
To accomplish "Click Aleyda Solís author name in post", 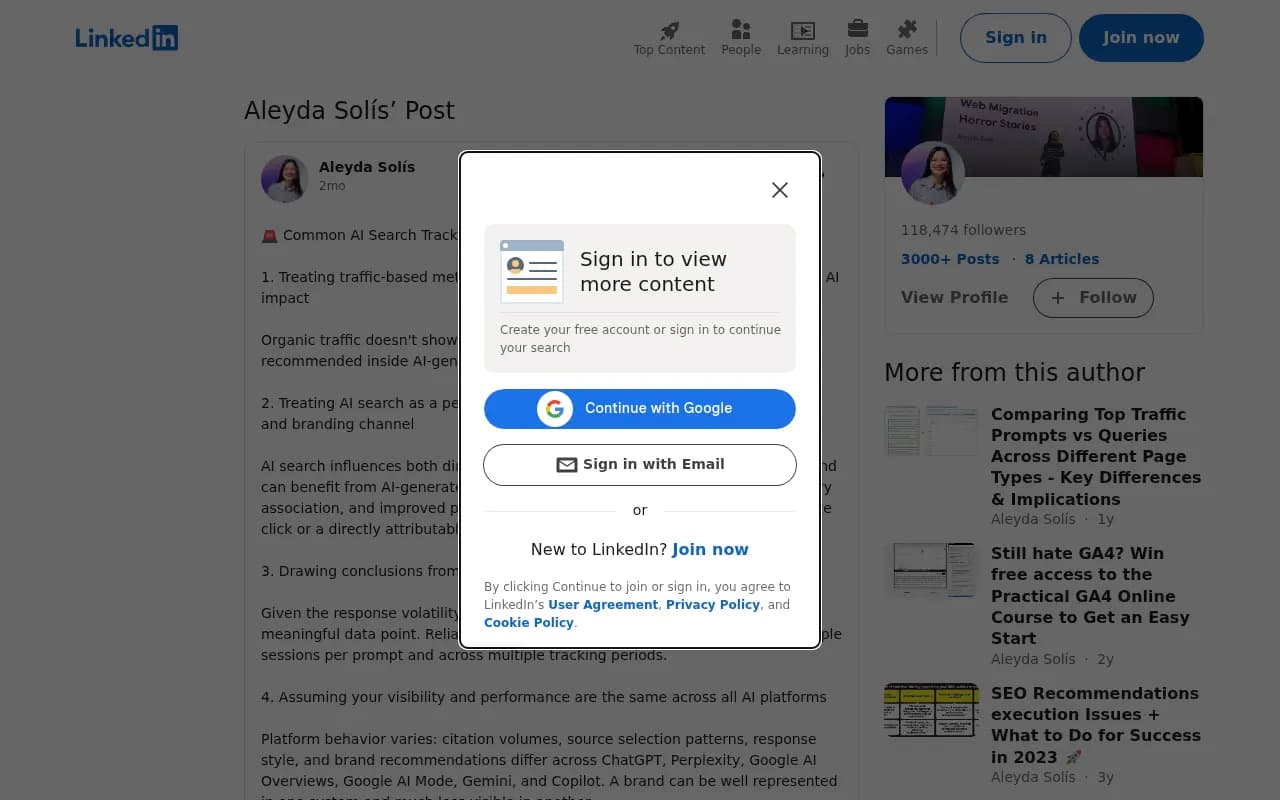I will click(367, 167).
